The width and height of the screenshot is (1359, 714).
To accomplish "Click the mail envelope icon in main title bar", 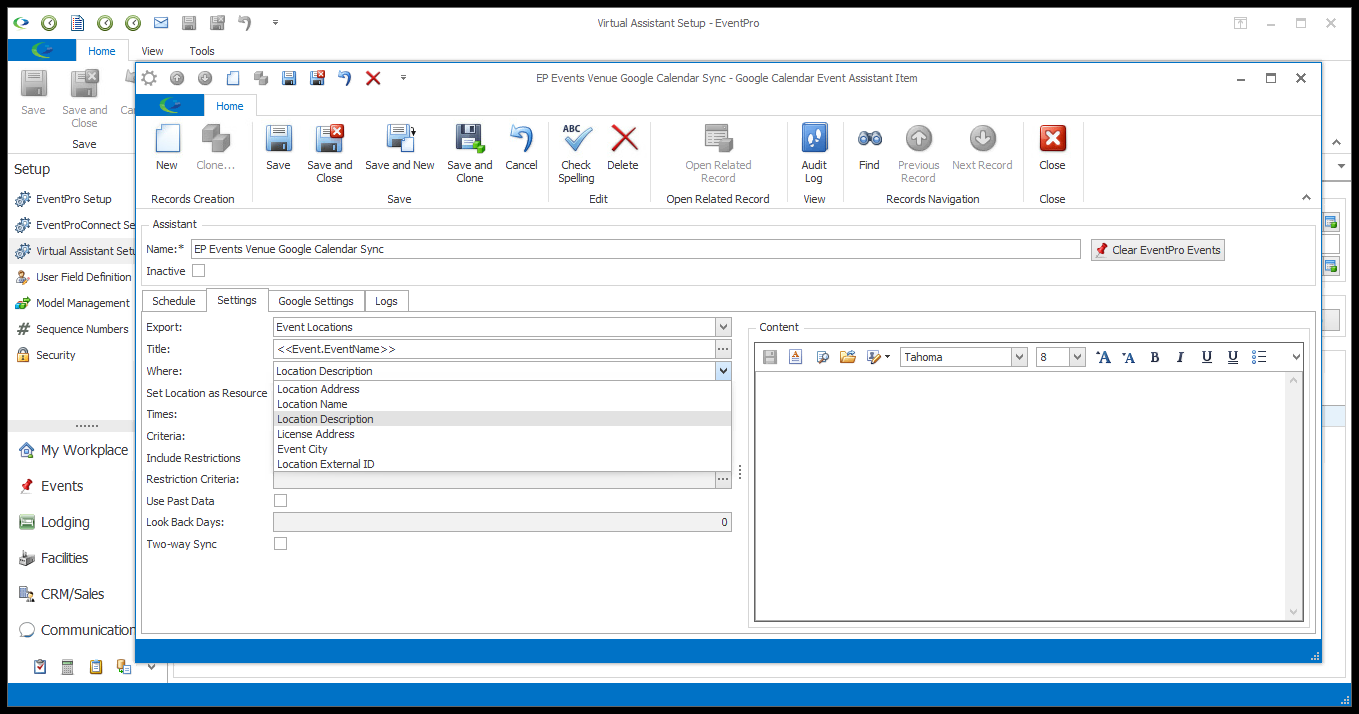I will pos(161,22).
